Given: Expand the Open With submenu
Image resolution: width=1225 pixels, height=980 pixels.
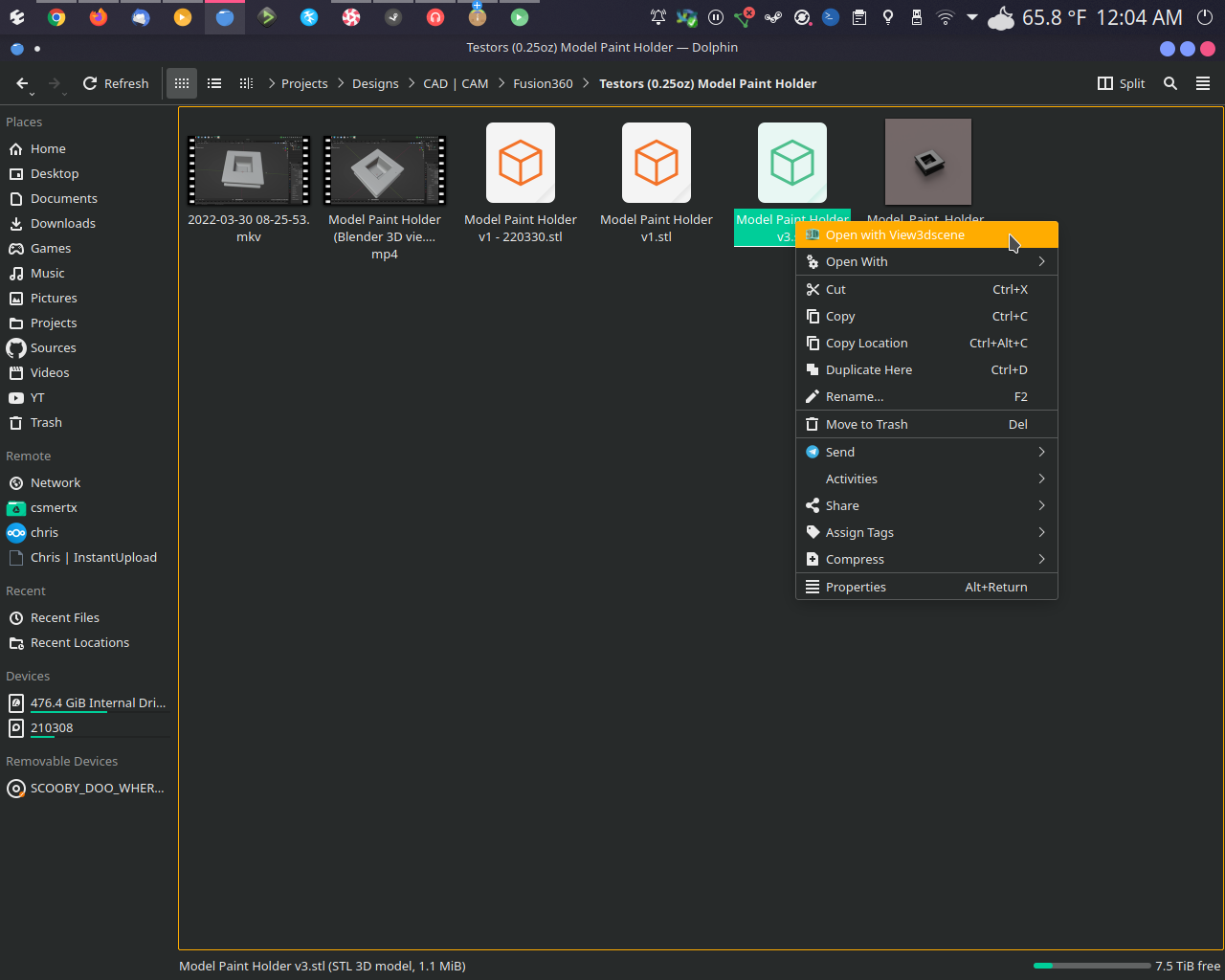Looking at the screenshot, I should click(926, 262).
